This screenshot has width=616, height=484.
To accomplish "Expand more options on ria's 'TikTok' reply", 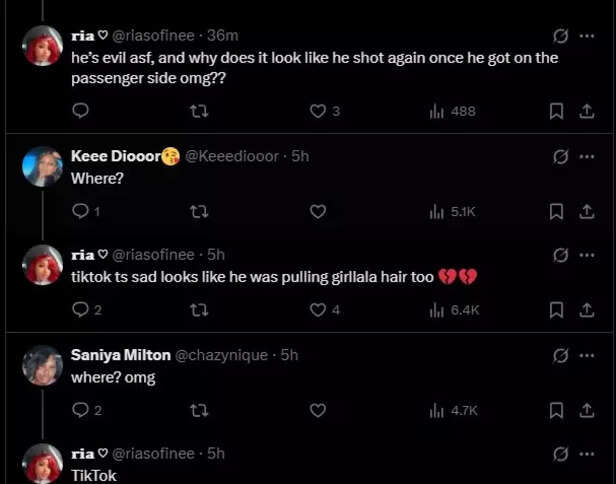I will pos(587,453).
